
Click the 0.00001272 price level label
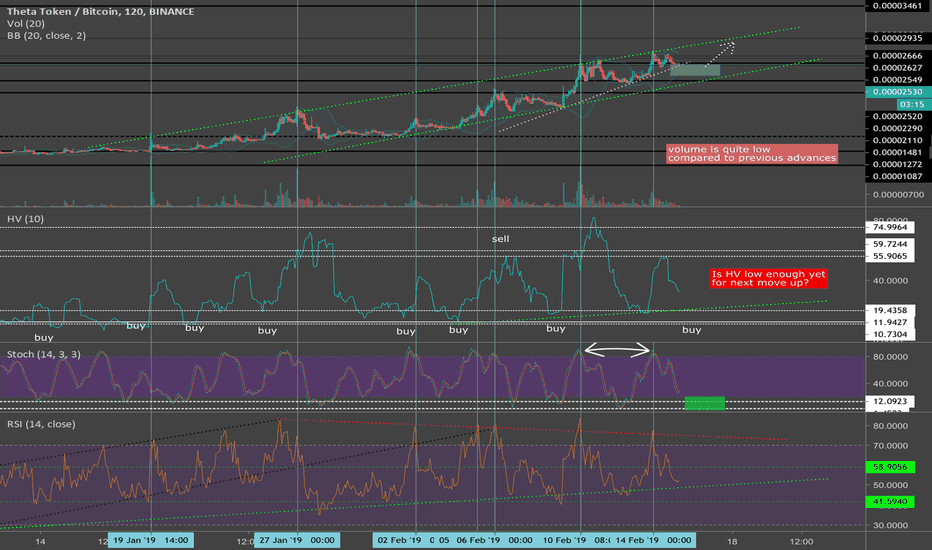[x=898, y=164]
